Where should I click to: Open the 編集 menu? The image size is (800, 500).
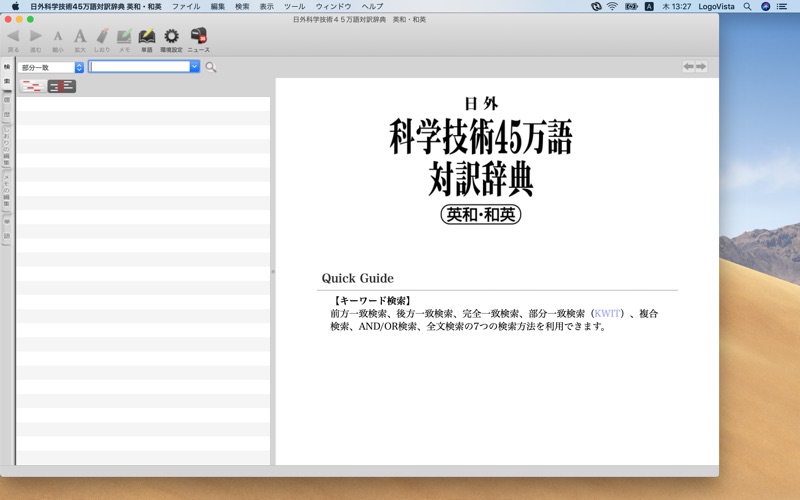click(217, 6)
